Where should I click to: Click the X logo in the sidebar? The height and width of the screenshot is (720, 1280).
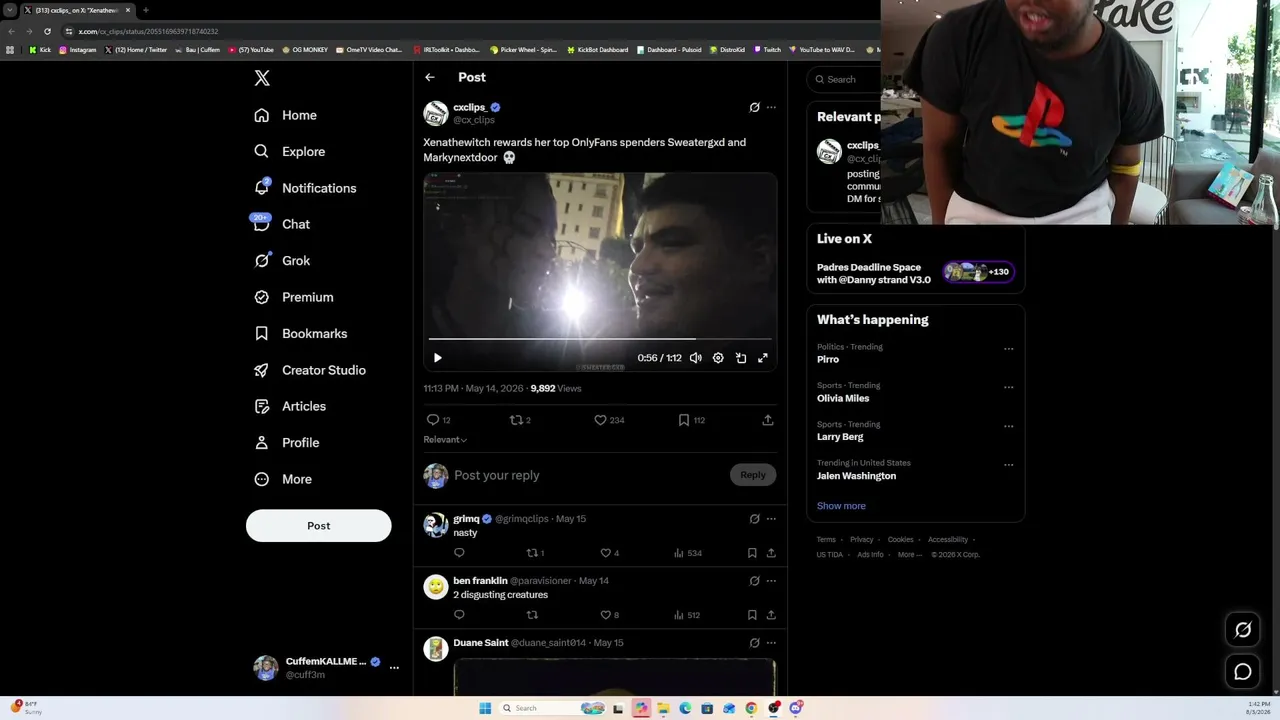point(262,78)
